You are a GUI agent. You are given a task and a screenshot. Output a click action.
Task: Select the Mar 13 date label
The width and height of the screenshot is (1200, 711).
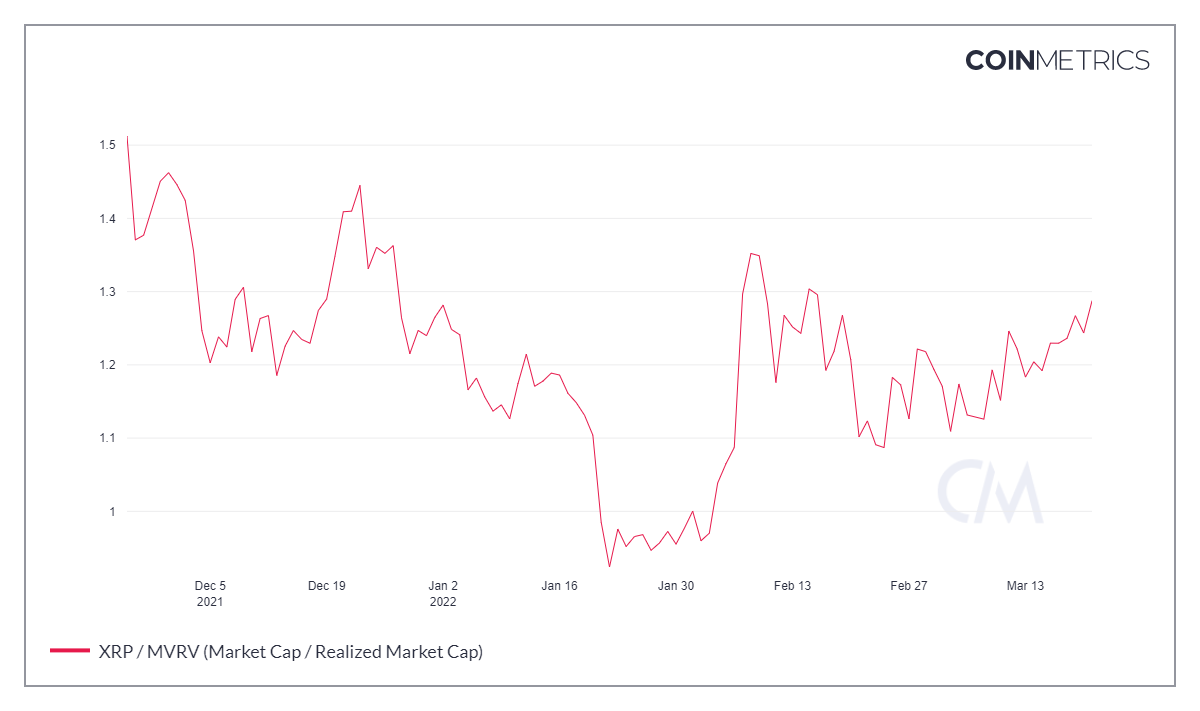coord(1025,586)
